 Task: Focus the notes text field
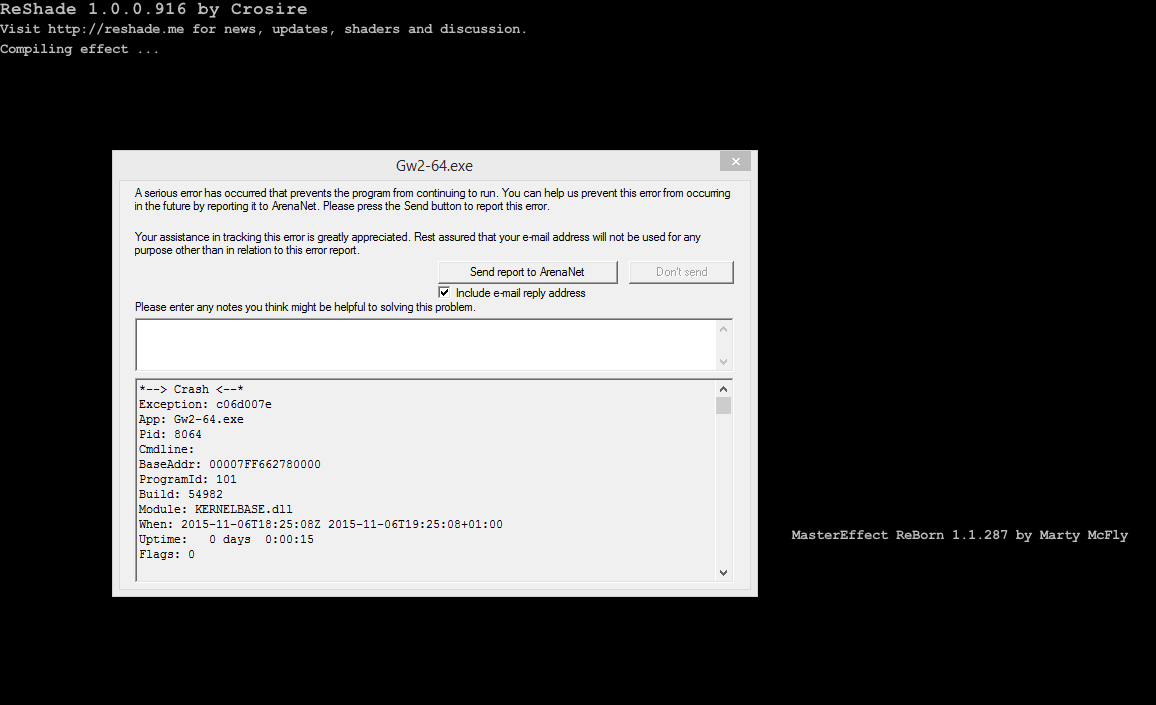pos(426,344)
